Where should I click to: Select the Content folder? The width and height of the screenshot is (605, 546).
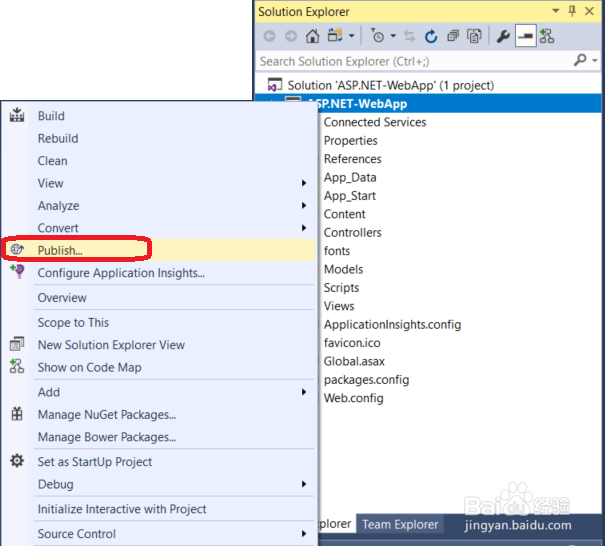click(x=345, y=214)
